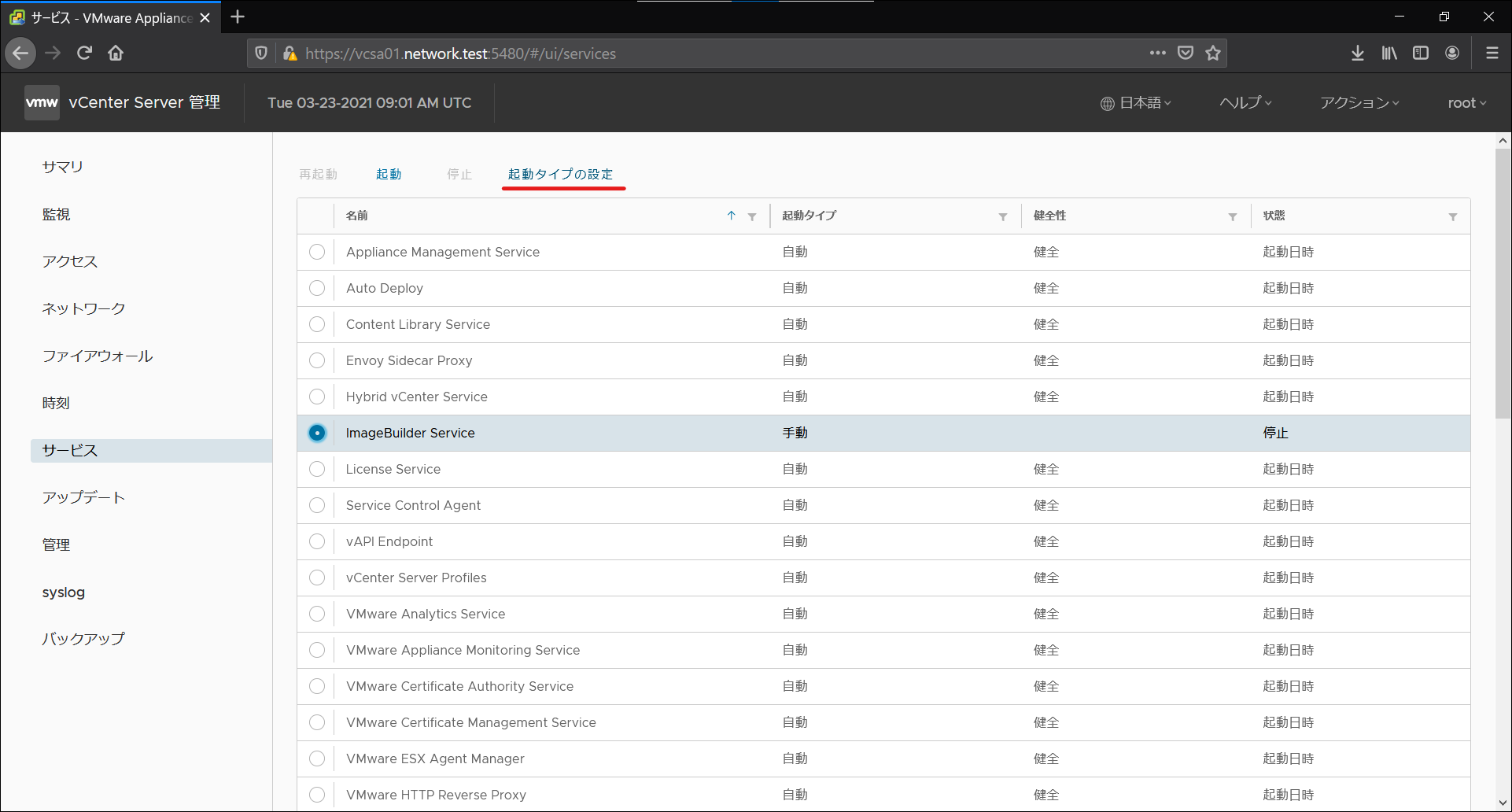Go to the browser home page icon
Screen dimensions: 1512x812
(x=116, y=54)
